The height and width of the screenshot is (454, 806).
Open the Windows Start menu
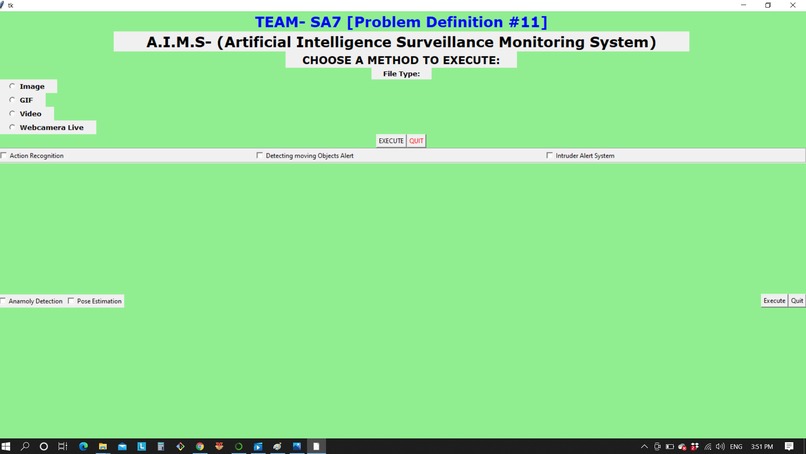[6, 446]
